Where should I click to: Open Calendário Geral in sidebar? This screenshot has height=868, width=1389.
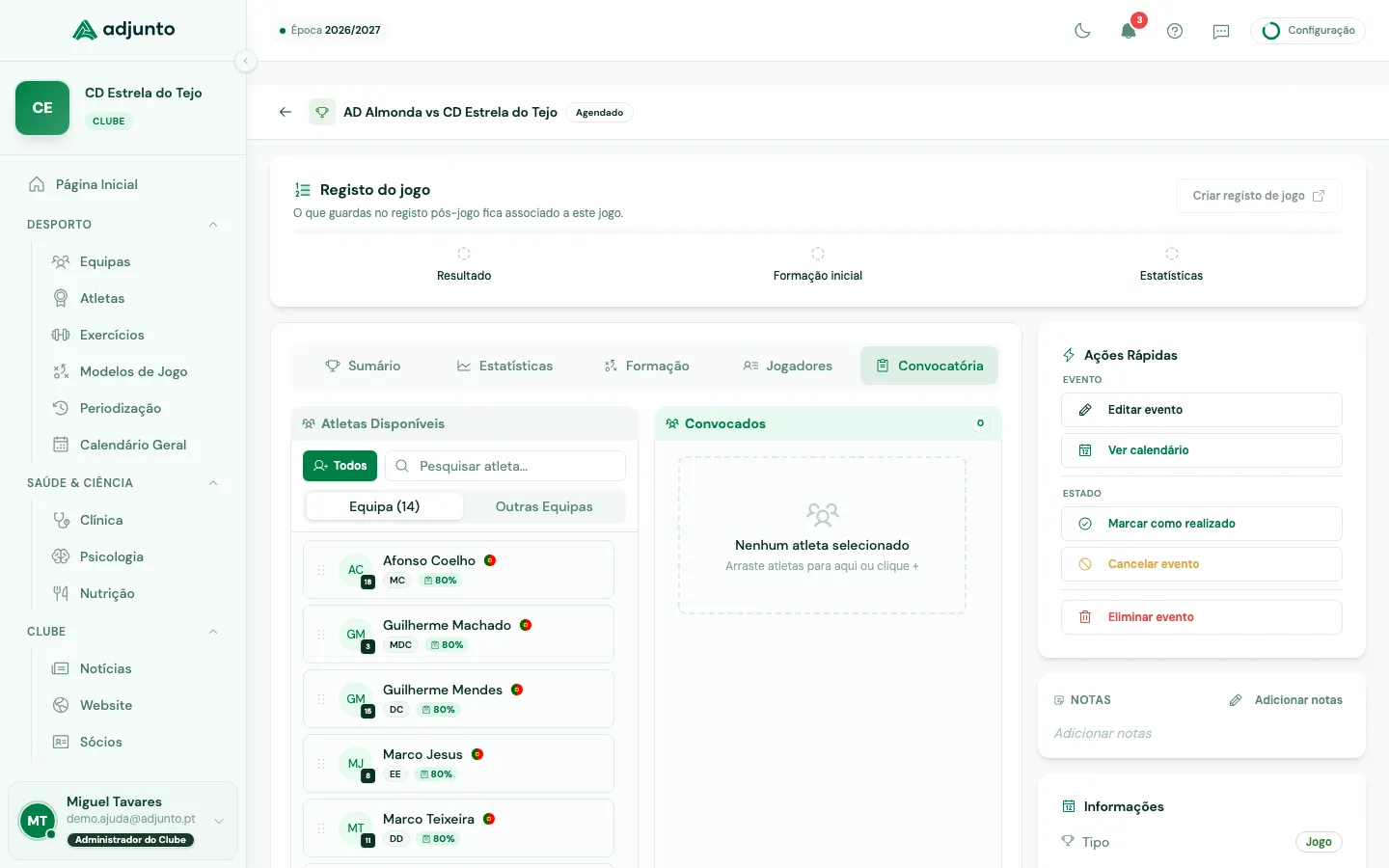(x=135, y=445)
